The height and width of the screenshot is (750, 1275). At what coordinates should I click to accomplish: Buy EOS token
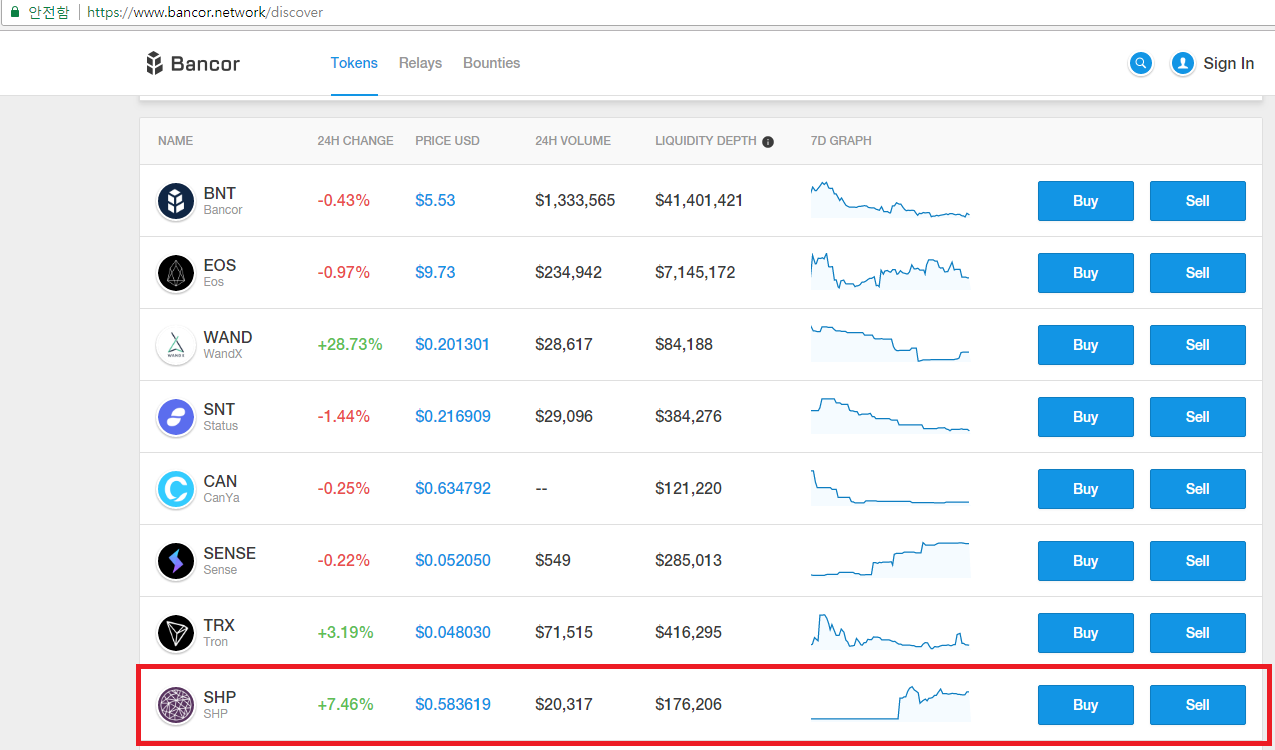(x=1086, y=273)
